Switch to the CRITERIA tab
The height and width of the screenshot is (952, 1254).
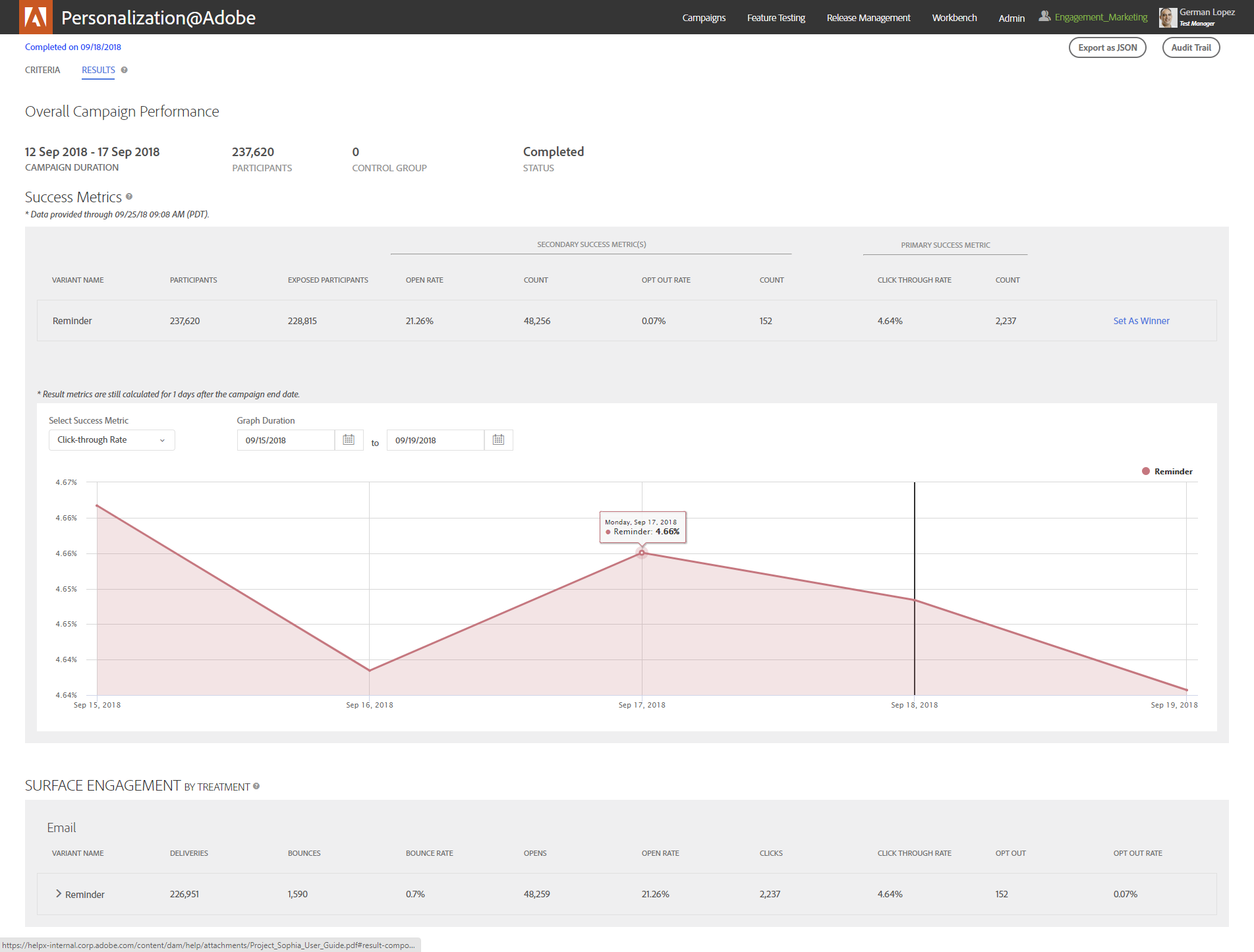(x=42, y=70)
